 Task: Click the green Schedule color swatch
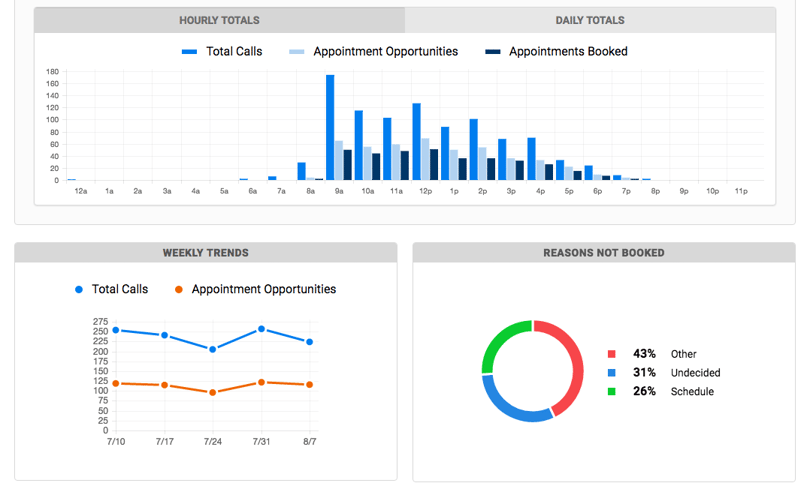coord(612,391)
